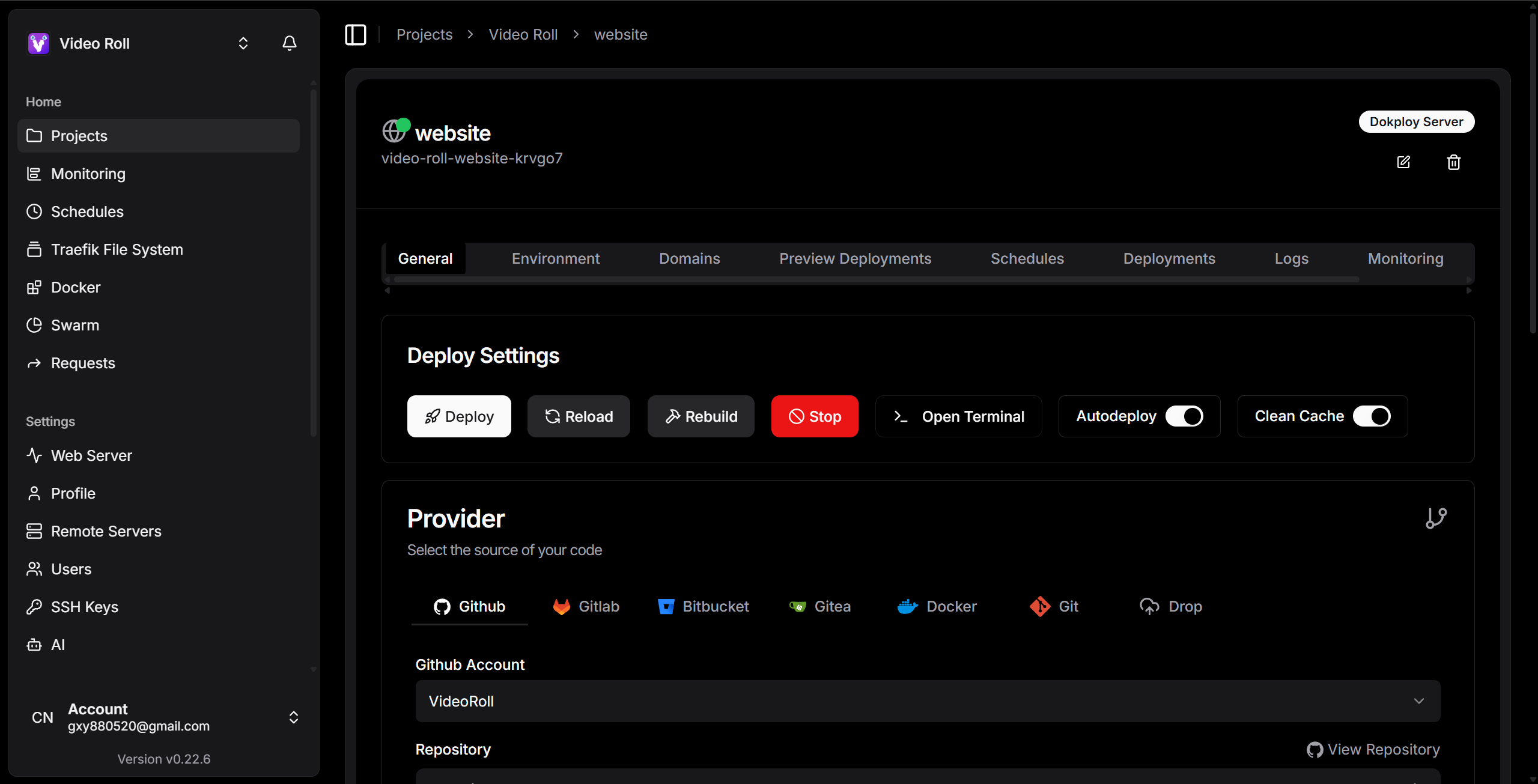Screen dimensions: 1538x784
Task: Click the Reload button
Action: [579, 416]
